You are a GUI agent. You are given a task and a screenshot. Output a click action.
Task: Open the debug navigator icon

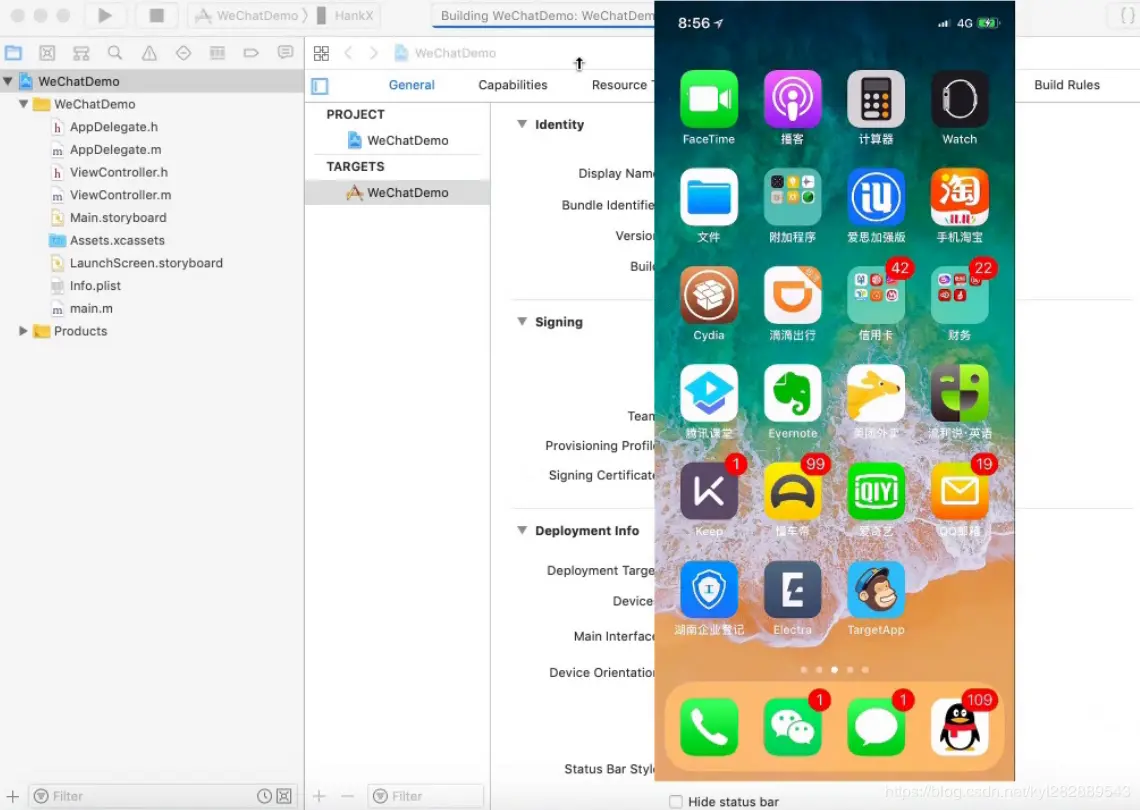217,52
